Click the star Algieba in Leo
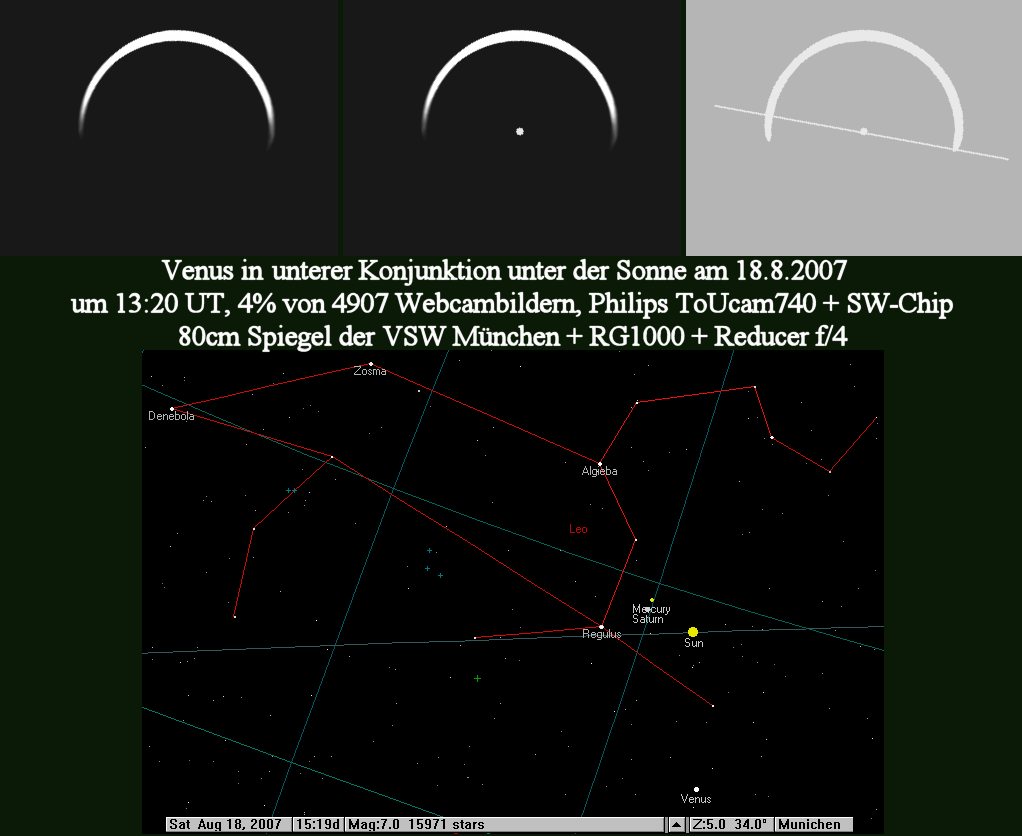Viewport: 1022px width, 836px height. (599, 462)
